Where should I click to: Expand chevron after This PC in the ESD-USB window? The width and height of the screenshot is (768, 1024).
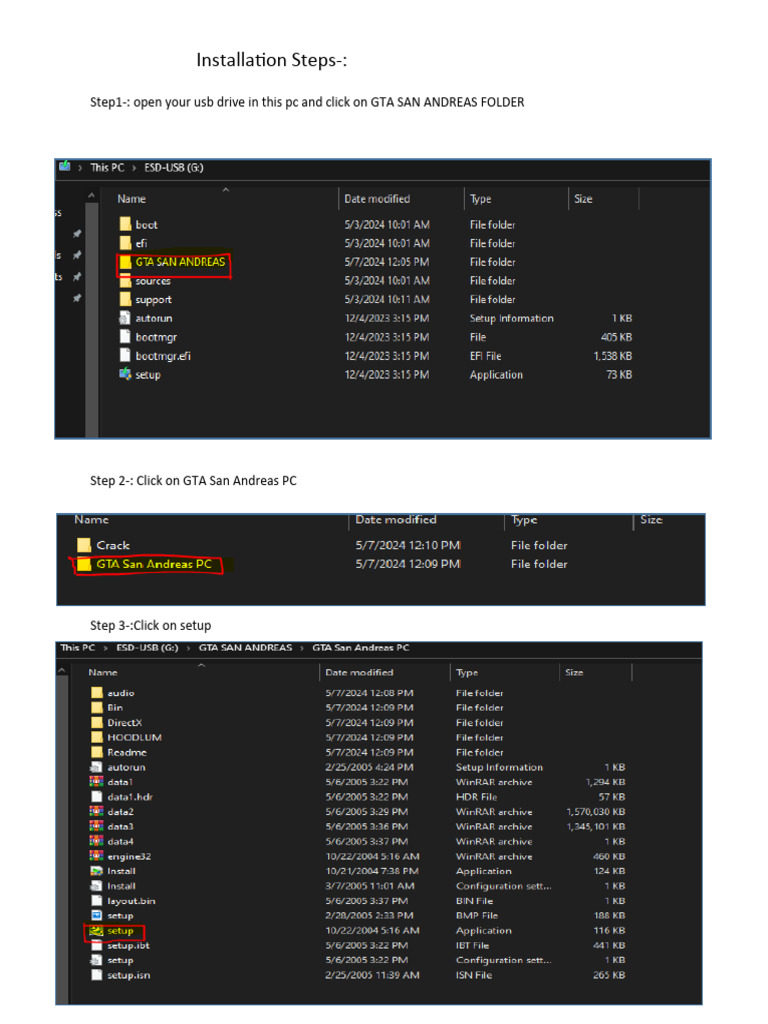tap(134, 167)
